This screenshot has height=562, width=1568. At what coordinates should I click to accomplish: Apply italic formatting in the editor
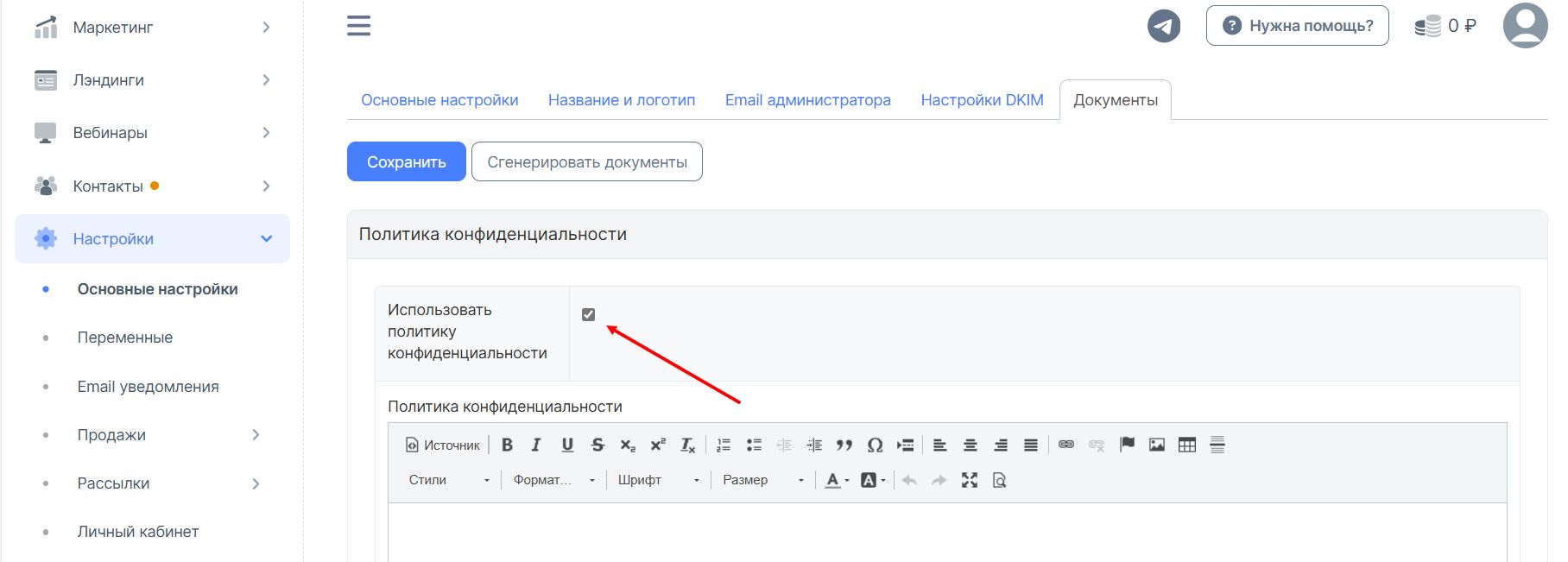point(536,445)
